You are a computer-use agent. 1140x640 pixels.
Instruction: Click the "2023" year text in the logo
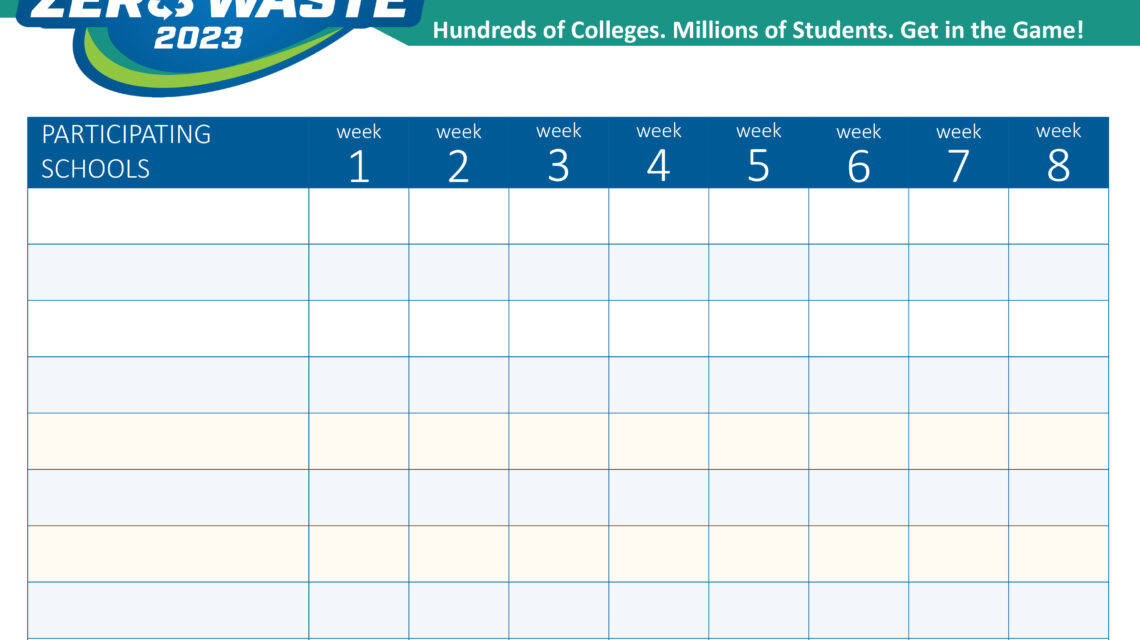point(198,38)
